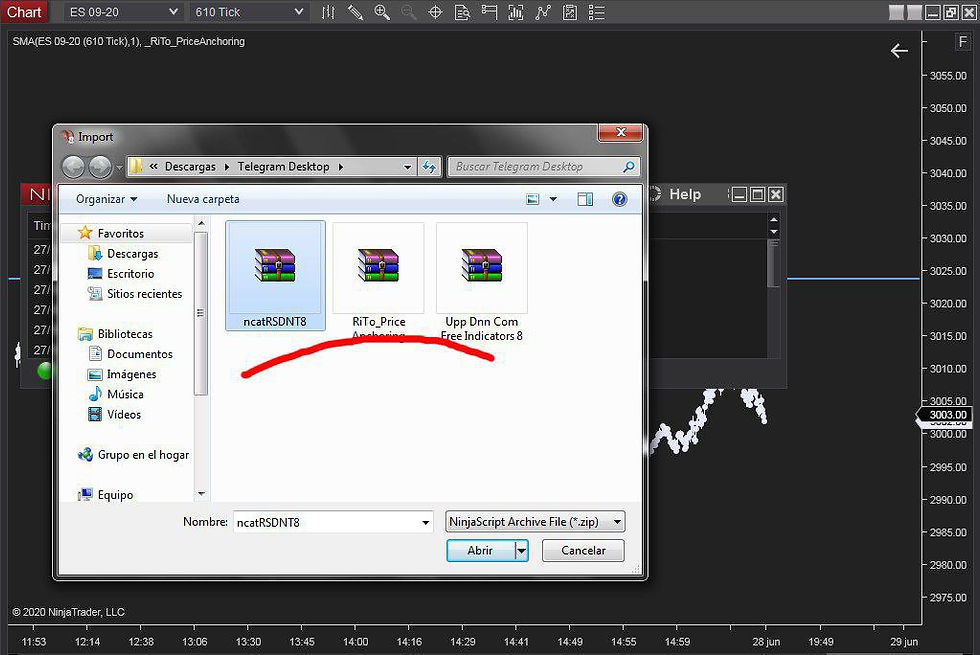Viewport: 980px width, 655px height.
Task: Expand the address bar history dropdown
Action: (x=408, y=167)
